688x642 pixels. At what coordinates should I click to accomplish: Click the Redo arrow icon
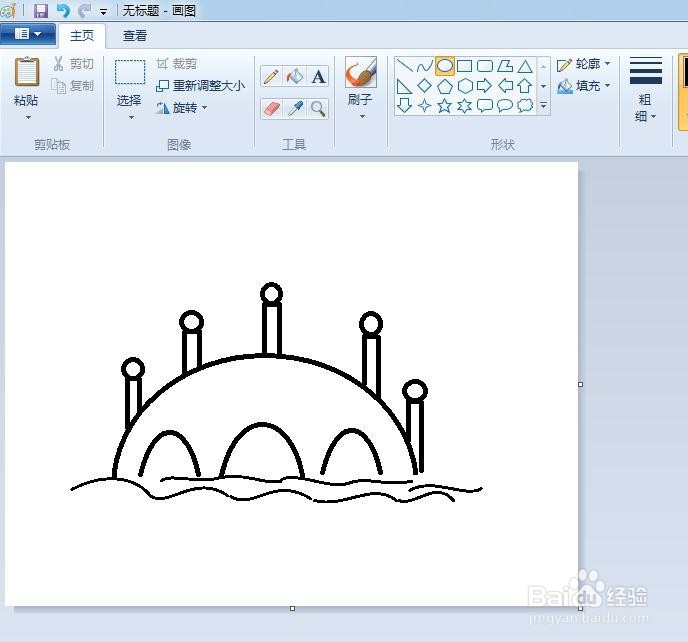coord(84,11)
